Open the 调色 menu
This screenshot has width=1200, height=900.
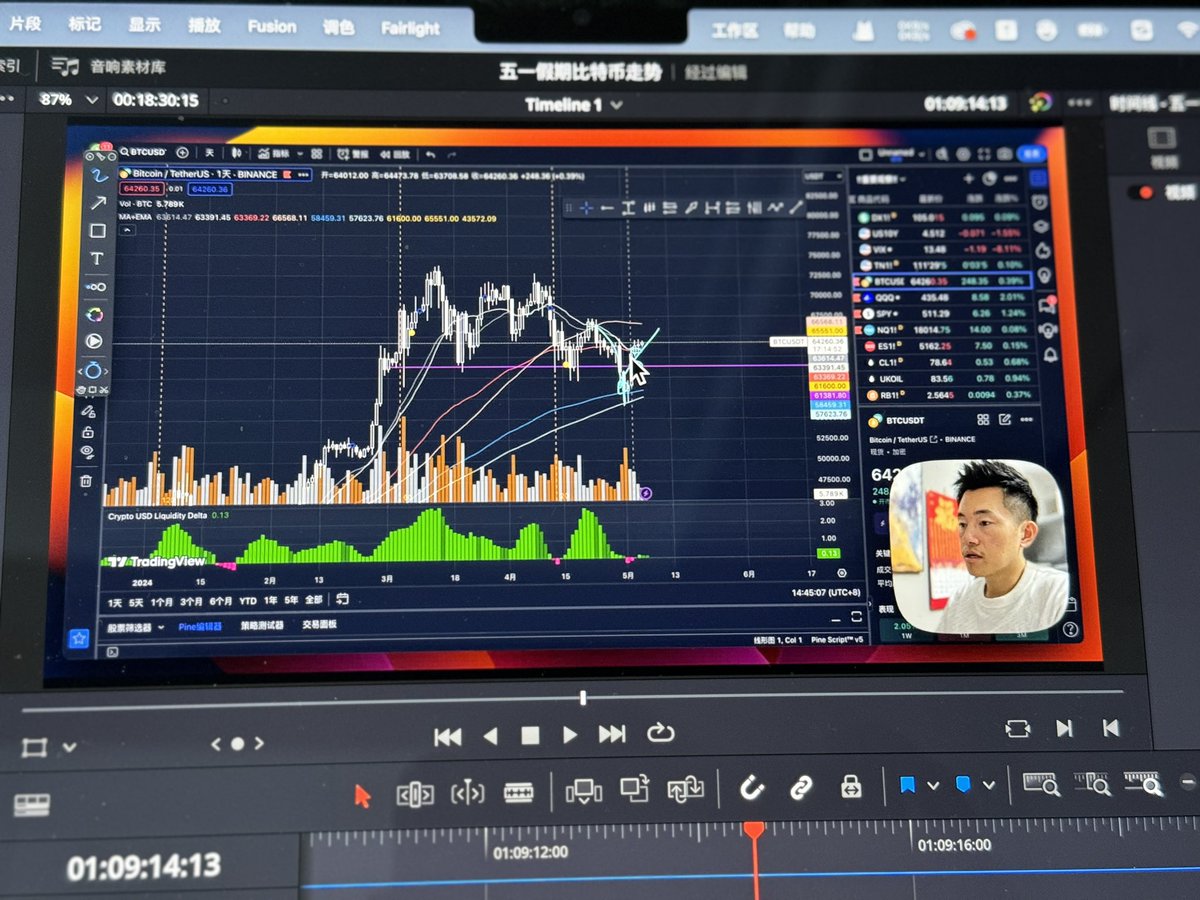tap(338, 27)
